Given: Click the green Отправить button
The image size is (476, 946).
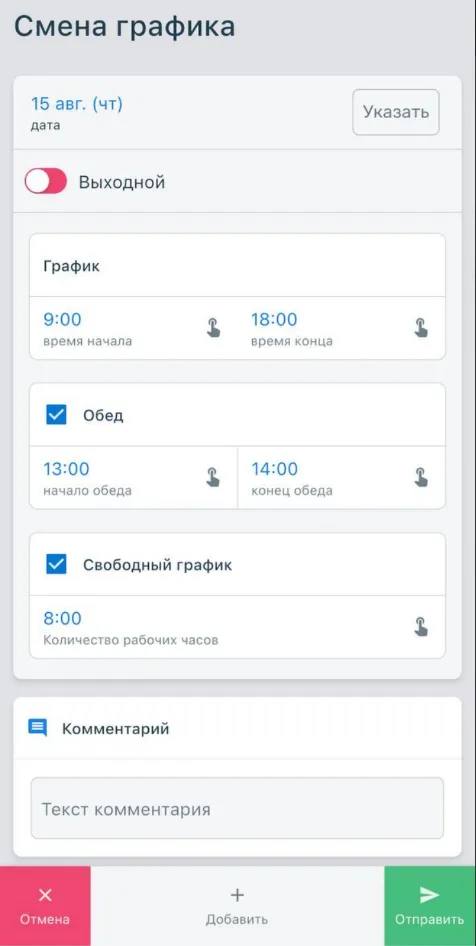Looking at the screenshot, I should coord(430,906).
